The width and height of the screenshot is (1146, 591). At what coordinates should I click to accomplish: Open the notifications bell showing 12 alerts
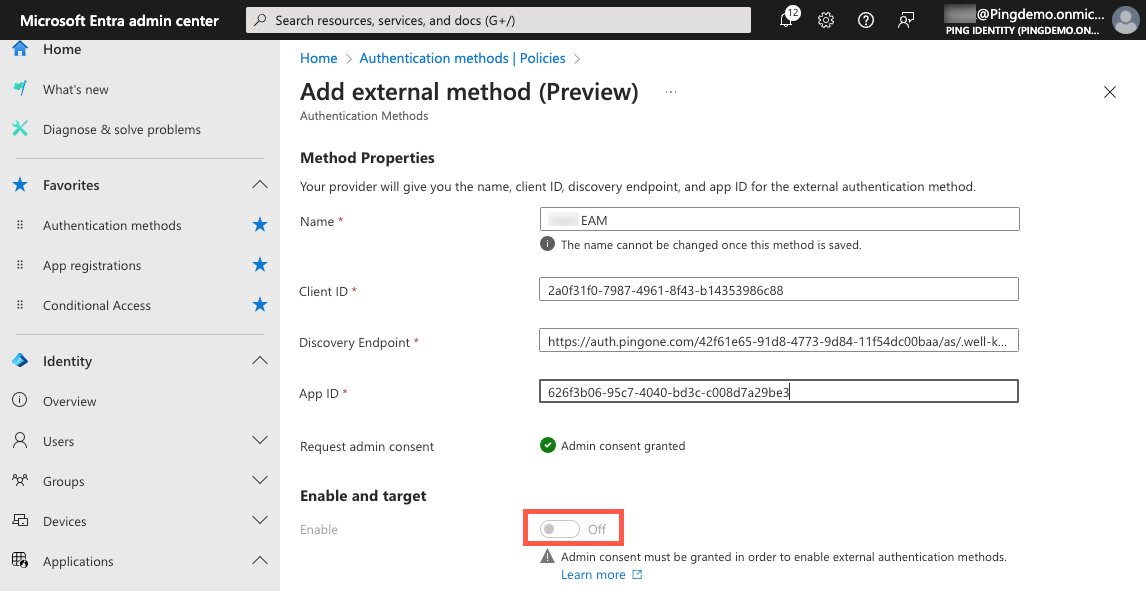click(787, 20)
